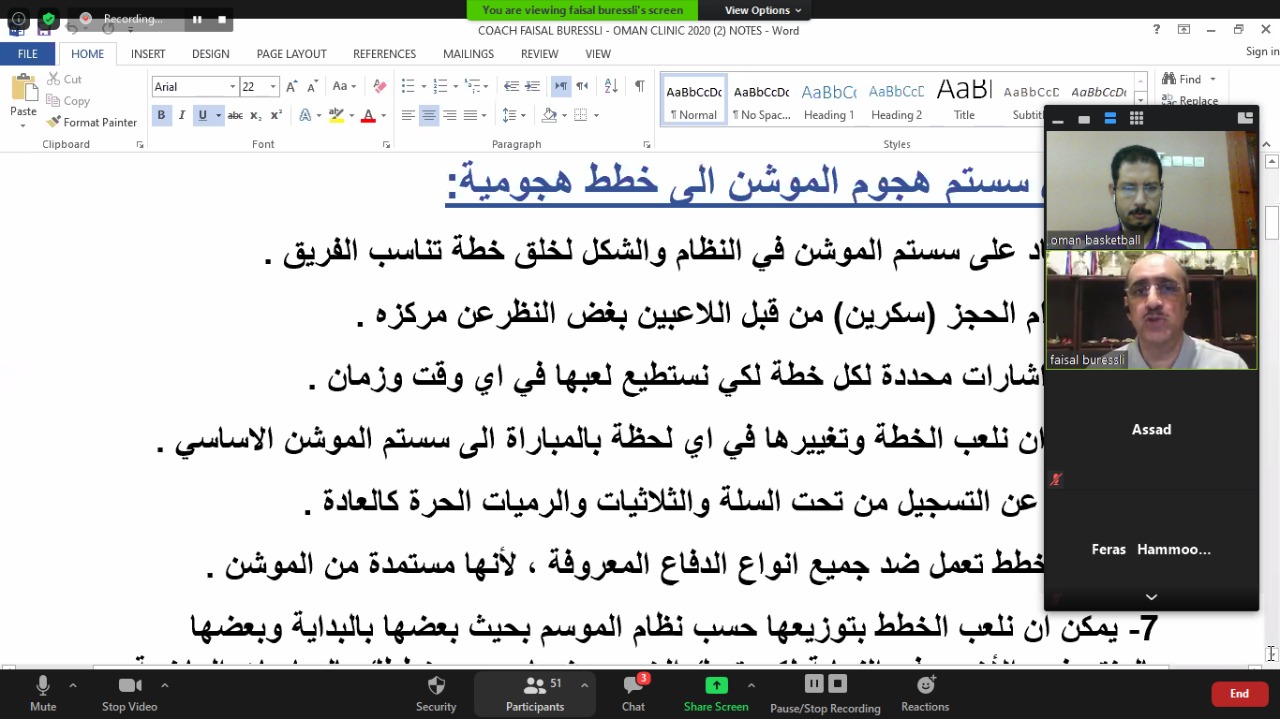
Task: Open the FILE tab
Action: click(x=27, y=54)
